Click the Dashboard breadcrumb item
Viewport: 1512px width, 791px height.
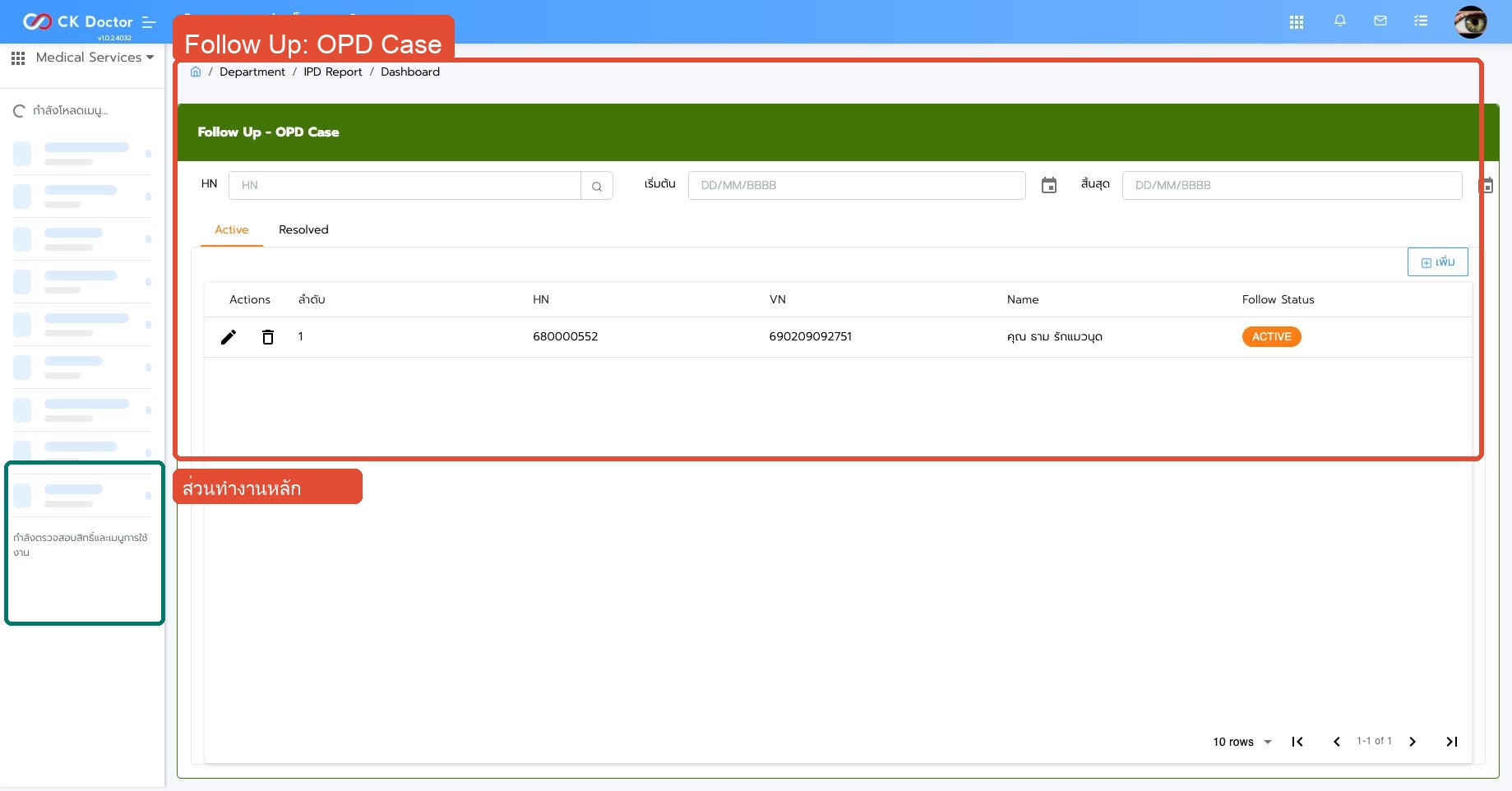point(410,72)
